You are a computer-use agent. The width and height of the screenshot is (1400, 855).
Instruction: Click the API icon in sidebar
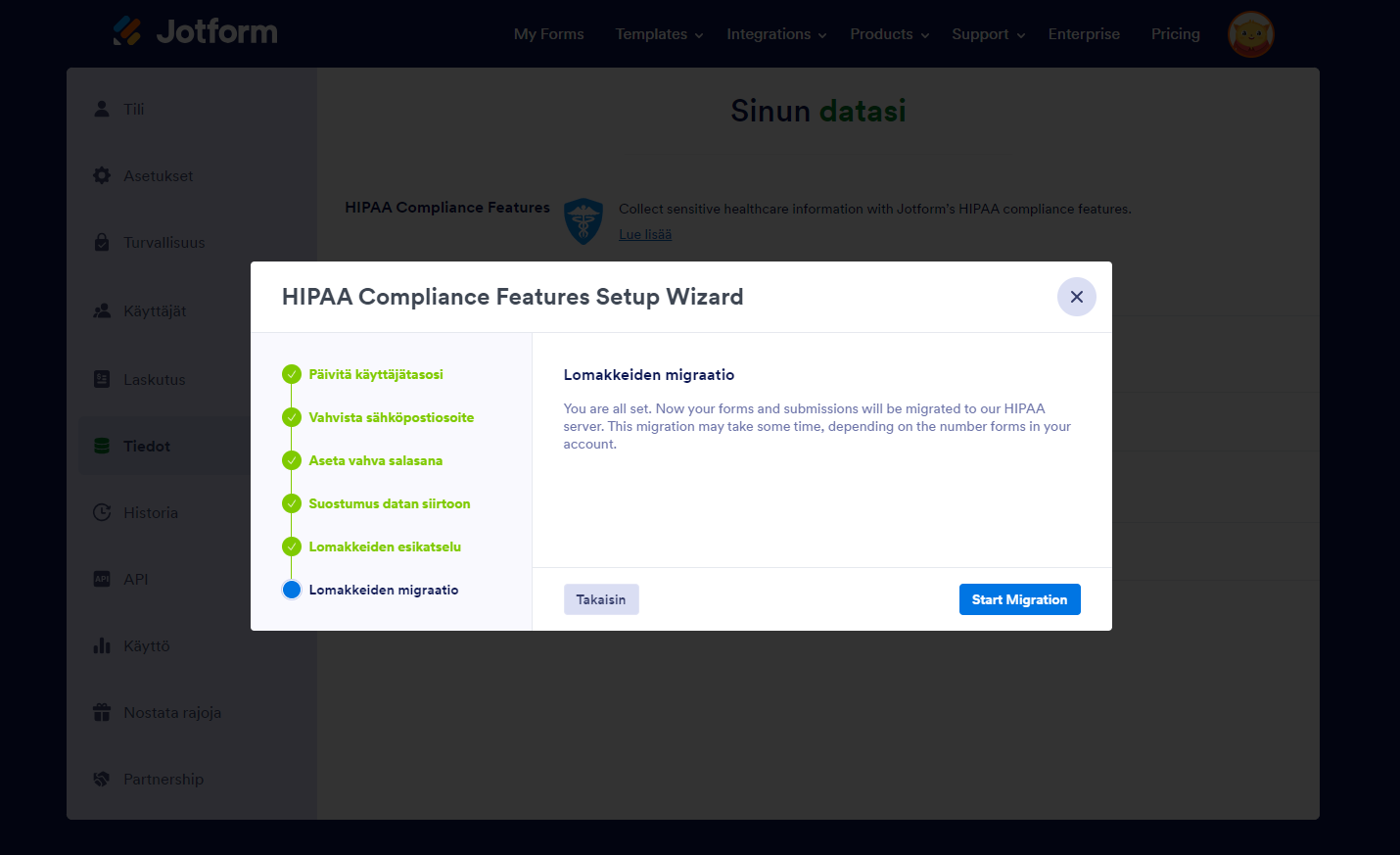[102, 579]
